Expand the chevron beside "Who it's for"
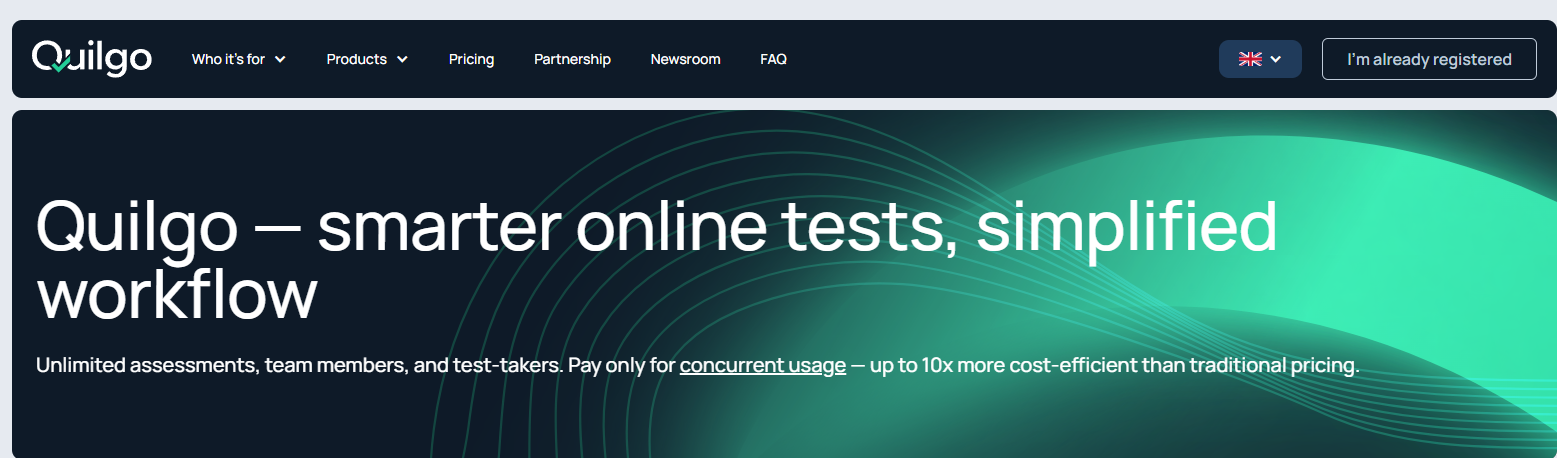The width and height of the screenshot is (1557, 458). click(x=280, y=59)
